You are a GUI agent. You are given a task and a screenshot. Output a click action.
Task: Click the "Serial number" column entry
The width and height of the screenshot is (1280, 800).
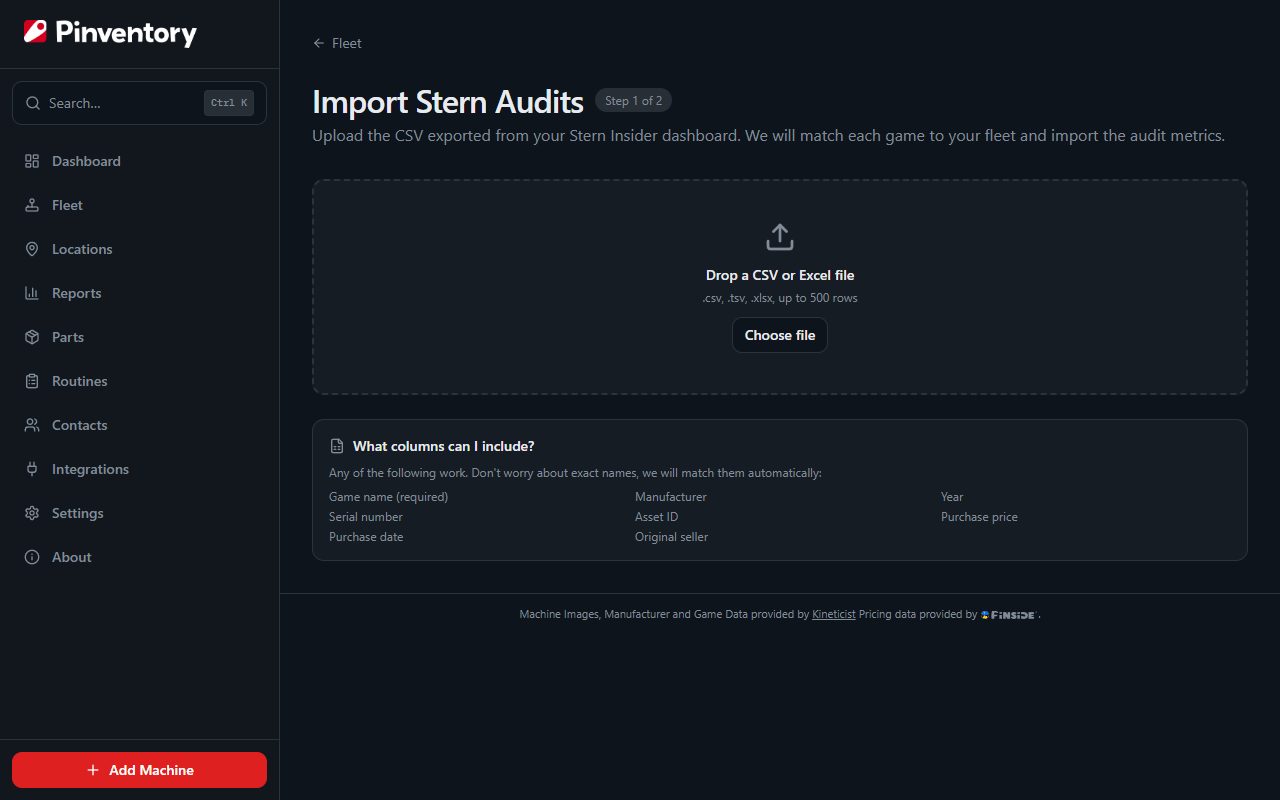(x=366, y=517)
